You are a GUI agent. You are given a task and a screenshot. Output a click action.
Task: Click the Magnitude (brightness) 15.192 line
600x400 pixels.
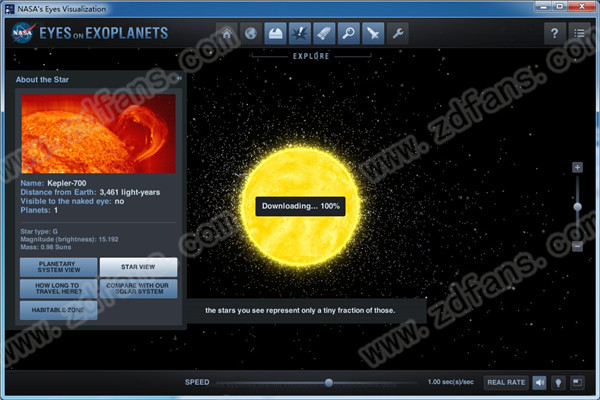(x=69, y=239)
